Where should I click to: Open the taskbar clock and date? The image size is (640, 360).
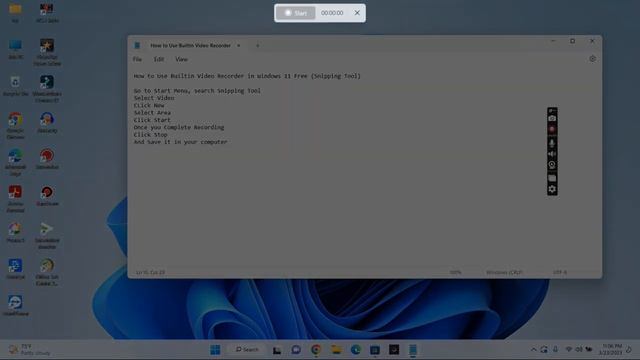pos(611,350)
